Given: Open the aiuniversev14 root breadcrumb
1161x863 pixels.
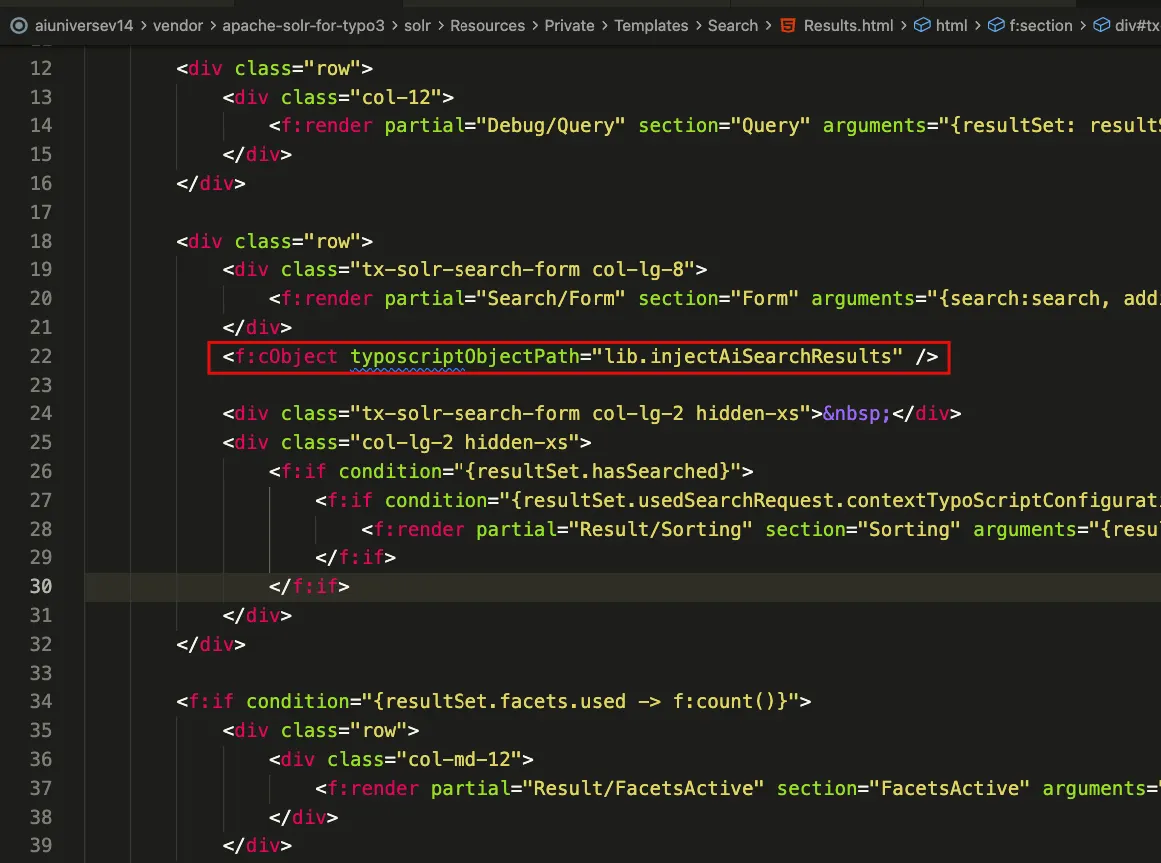Looking at the screenshot, I should tap(84, 26).
